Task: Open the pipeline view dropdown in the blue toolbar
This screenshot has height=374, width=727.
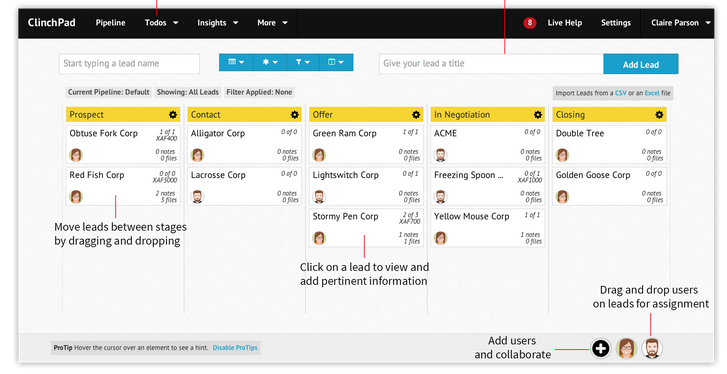Action: pyautogui.click(x=236, y=62)
